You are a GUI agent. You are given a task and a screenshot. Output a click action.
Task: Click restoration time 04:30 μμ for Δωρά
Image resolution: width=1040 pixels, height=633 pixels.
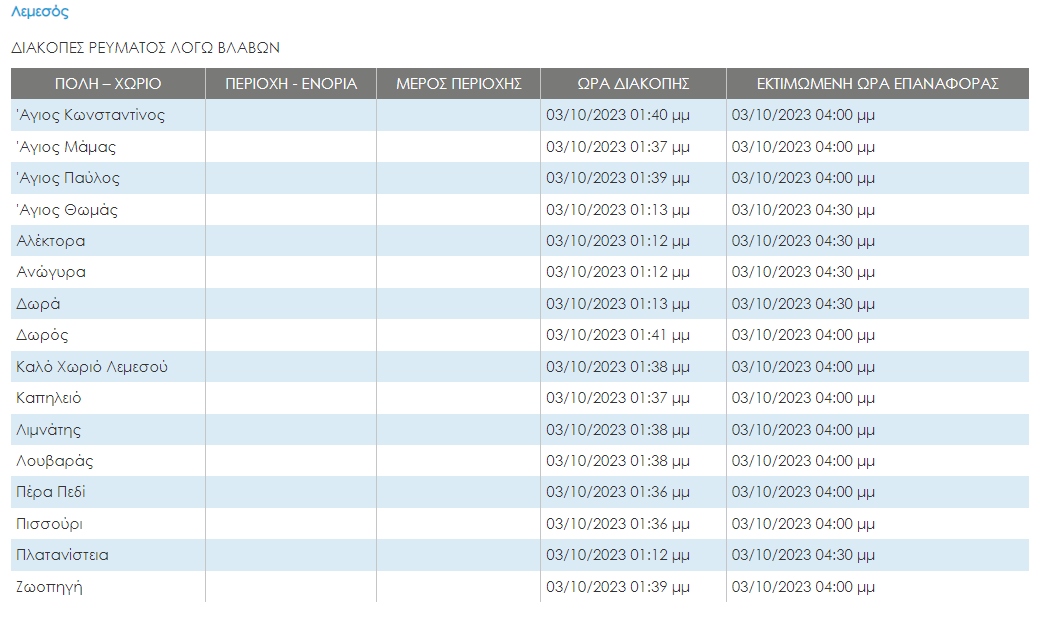(803, 304)
